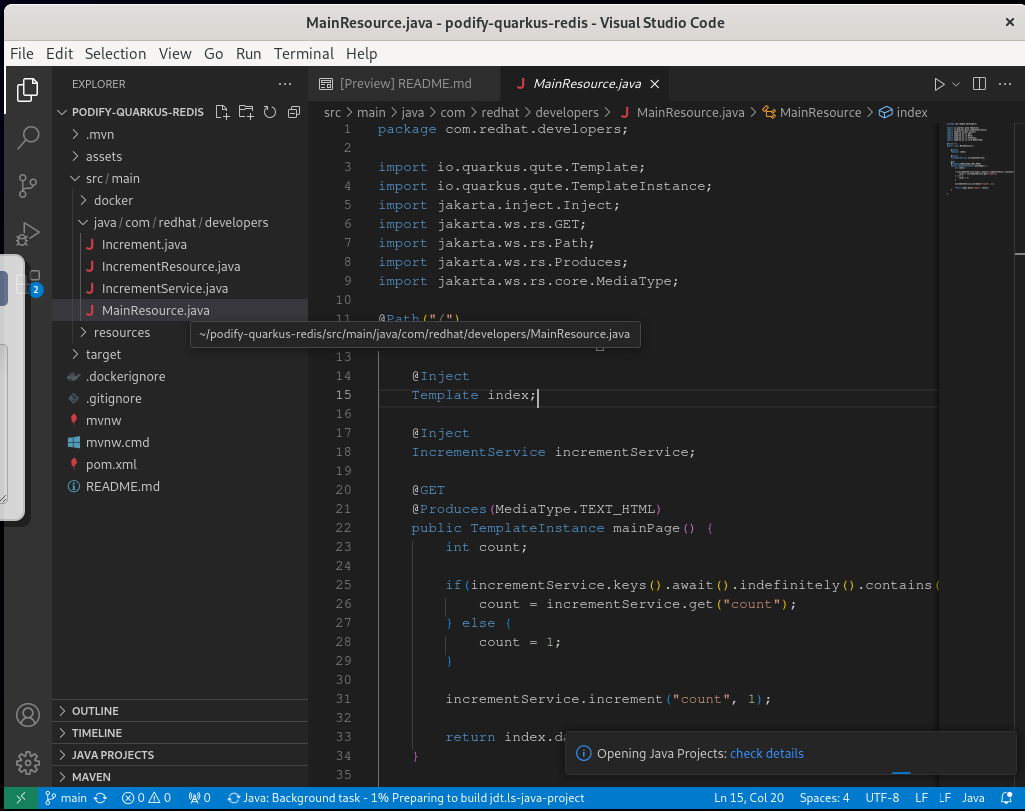Open the File menu

point(22,54)
